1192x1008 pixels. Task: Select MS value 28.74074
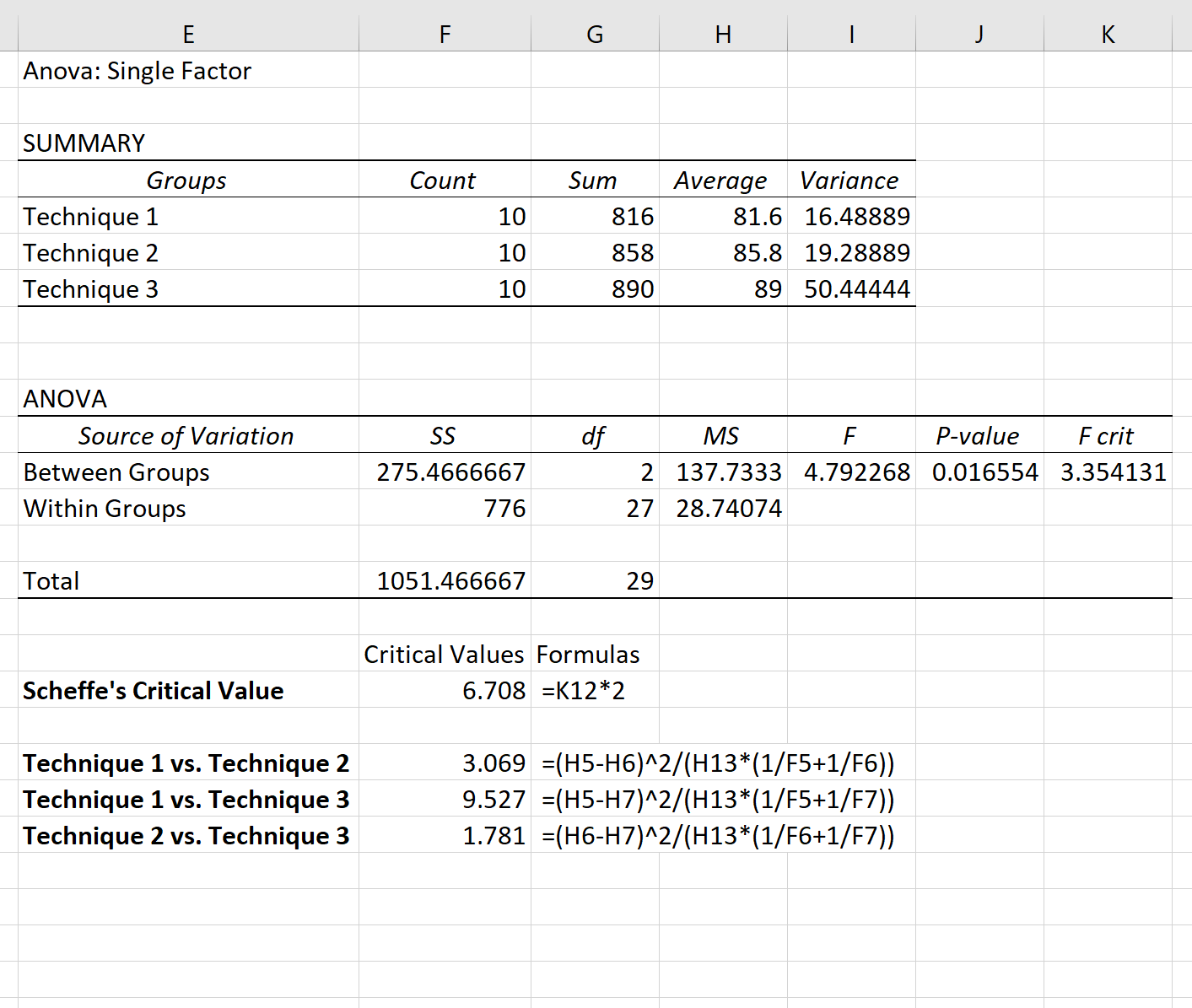click(x=723, y=508)
